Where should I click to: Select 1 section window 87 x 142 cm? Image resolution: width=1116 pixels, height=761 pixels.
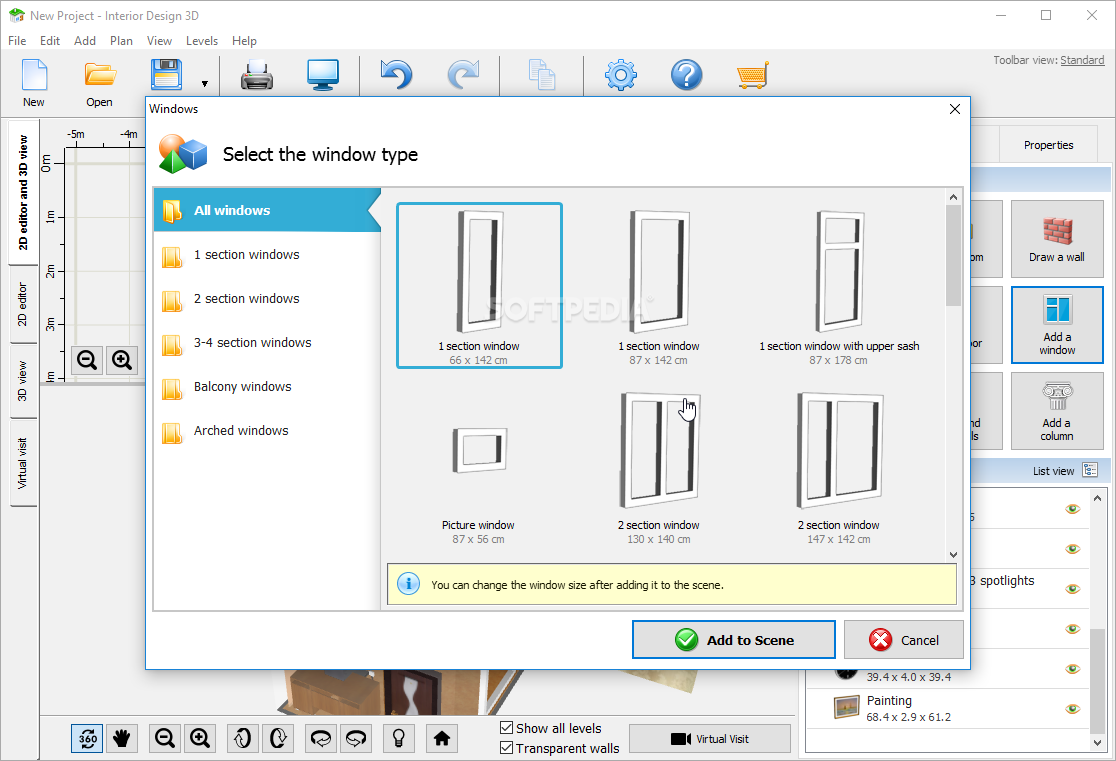pos(659,285)
